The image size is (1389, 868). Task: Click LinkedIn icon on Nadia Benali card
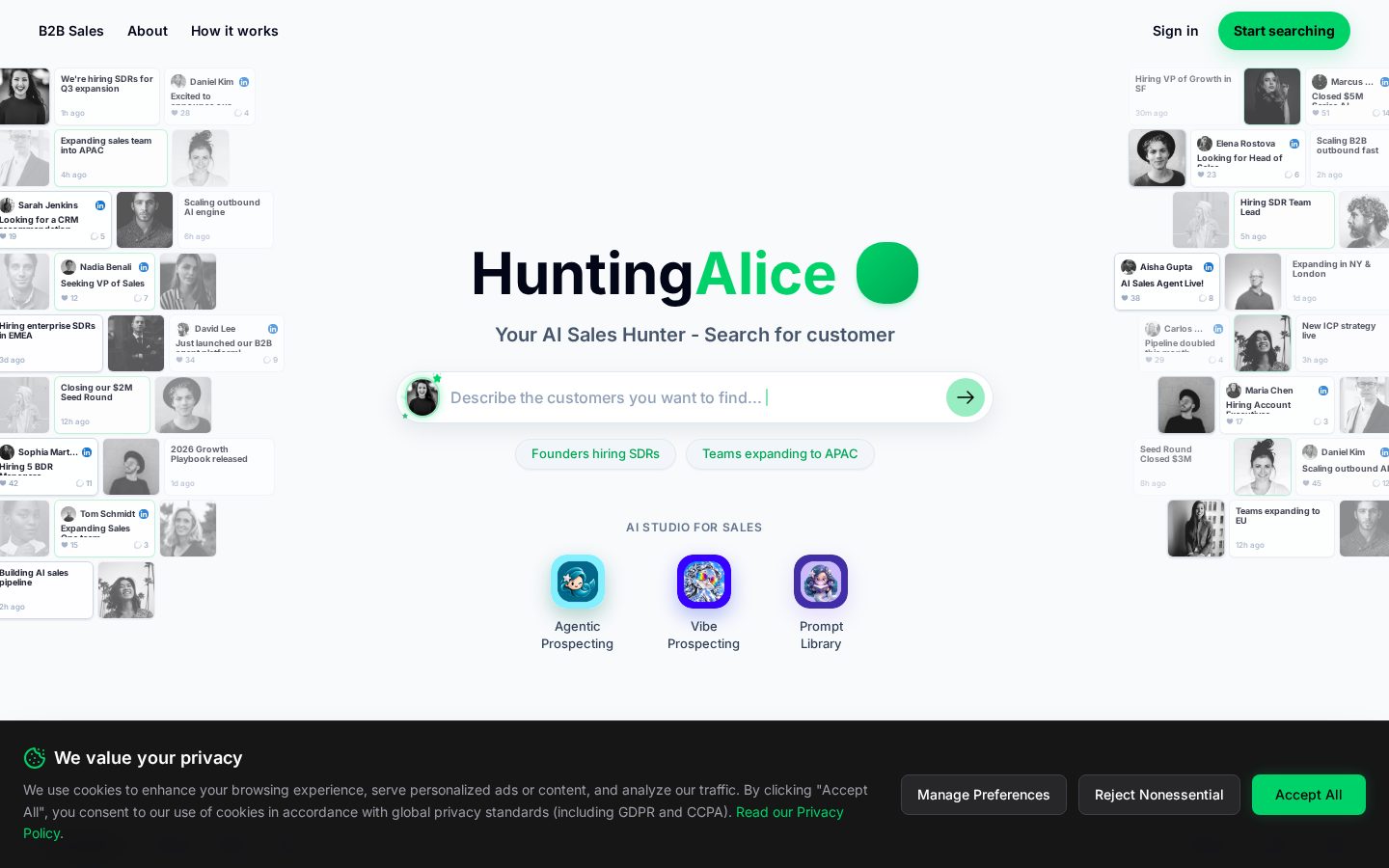pyautogui.click(x=144, y=267)
